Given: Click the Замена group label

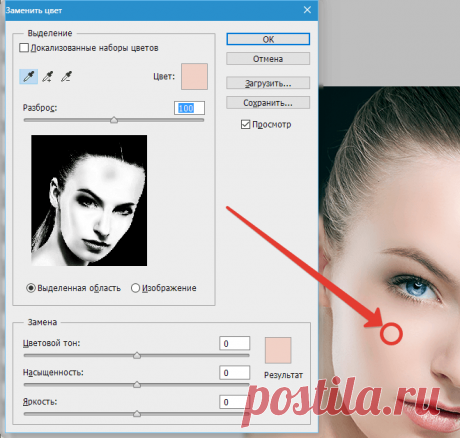Looking at the screenshot, I should tap(42, 322).
